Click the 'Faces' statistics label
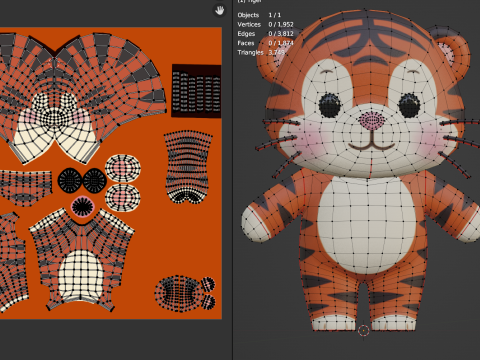 (x=246, y=43)
